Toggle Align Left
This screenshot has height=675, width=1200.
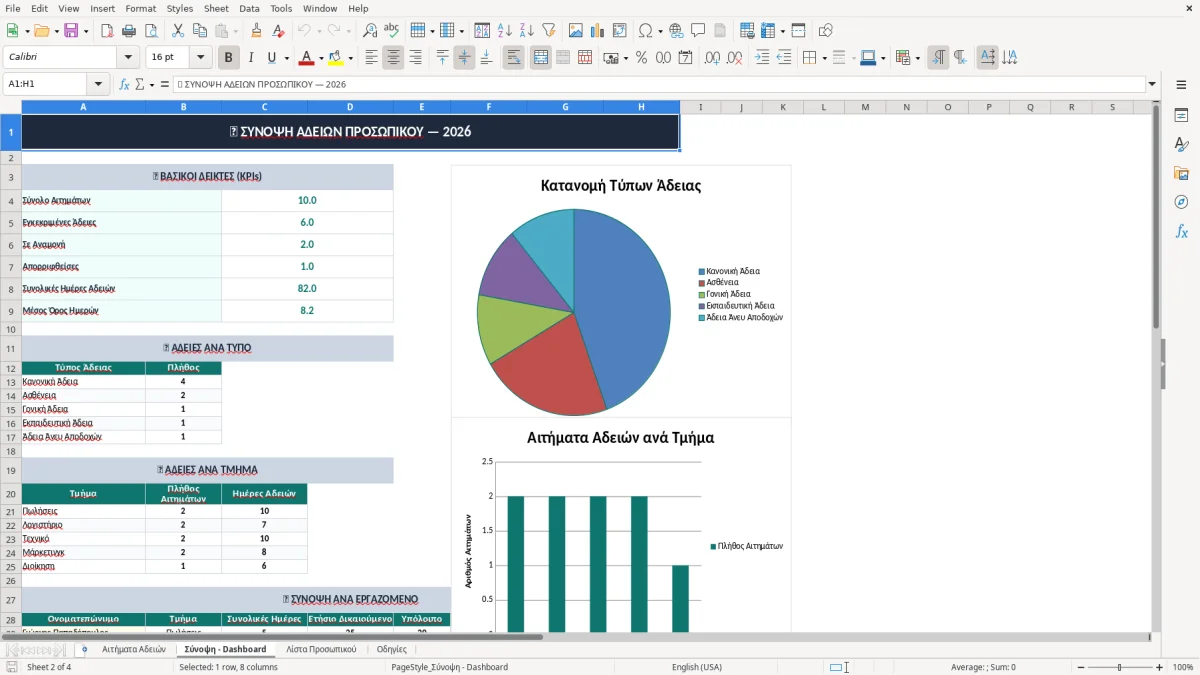(x=371, y=58)
